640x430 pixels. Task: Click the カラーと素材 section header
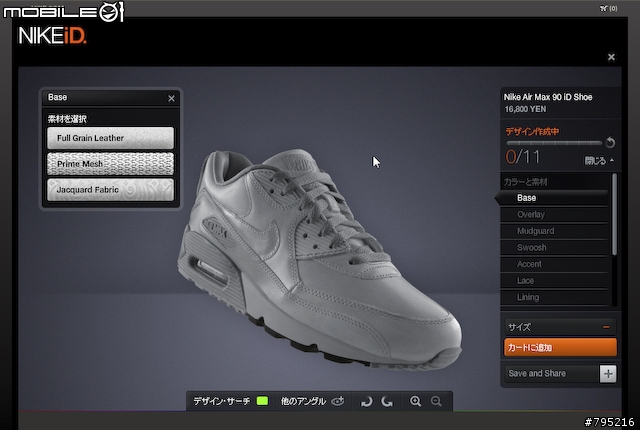tap(526, 182)
